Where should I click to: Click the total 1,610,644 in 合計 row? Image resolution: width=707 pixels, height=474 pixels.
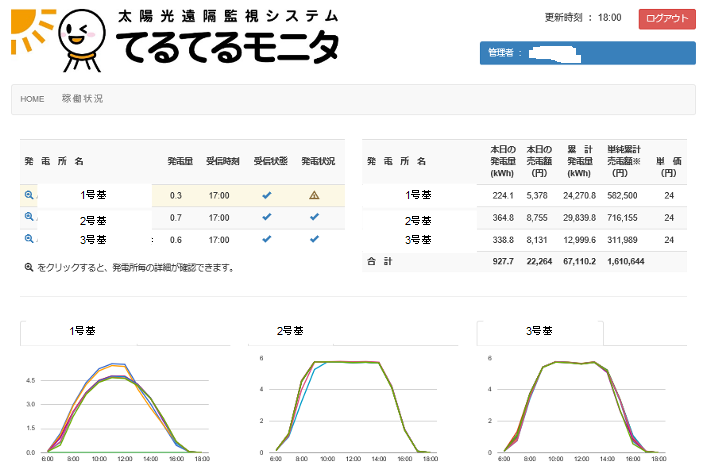(x=626, y=262)
